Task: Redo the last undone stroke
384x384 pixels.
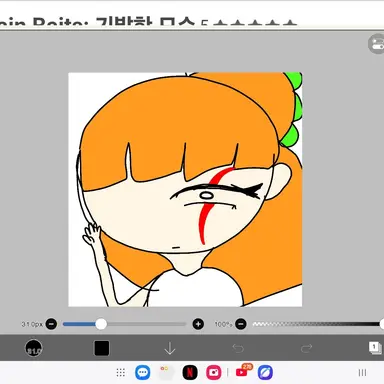Action: pos(306,348)
